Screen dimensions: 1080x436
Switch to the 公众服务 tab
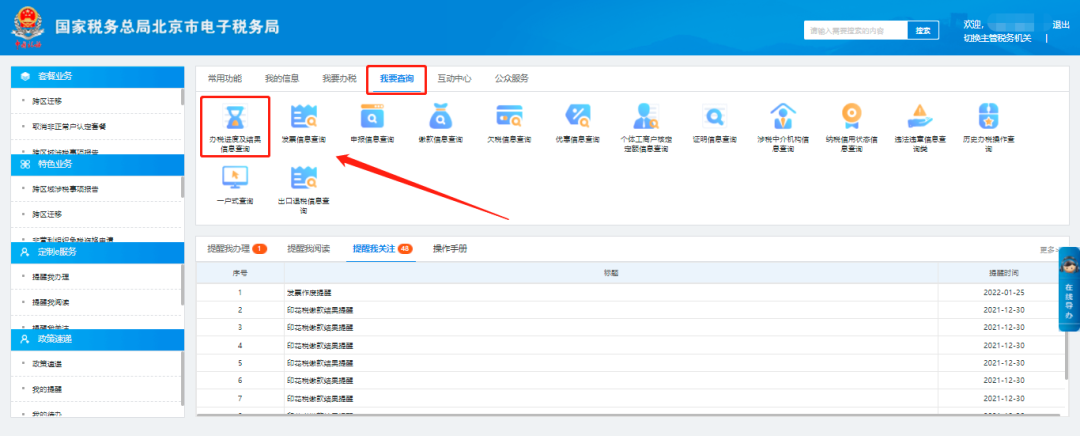click(x=512, y=79)
